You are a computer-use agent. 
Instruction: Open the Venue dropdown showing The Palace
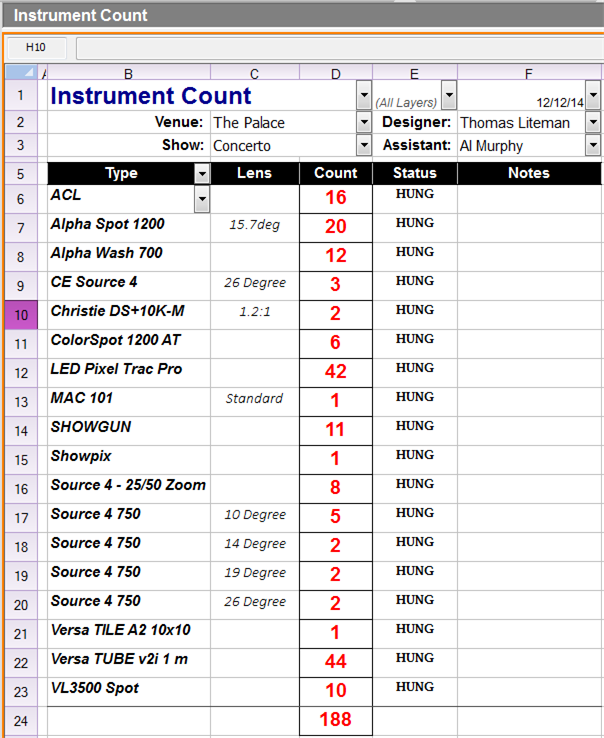(364, 123)
